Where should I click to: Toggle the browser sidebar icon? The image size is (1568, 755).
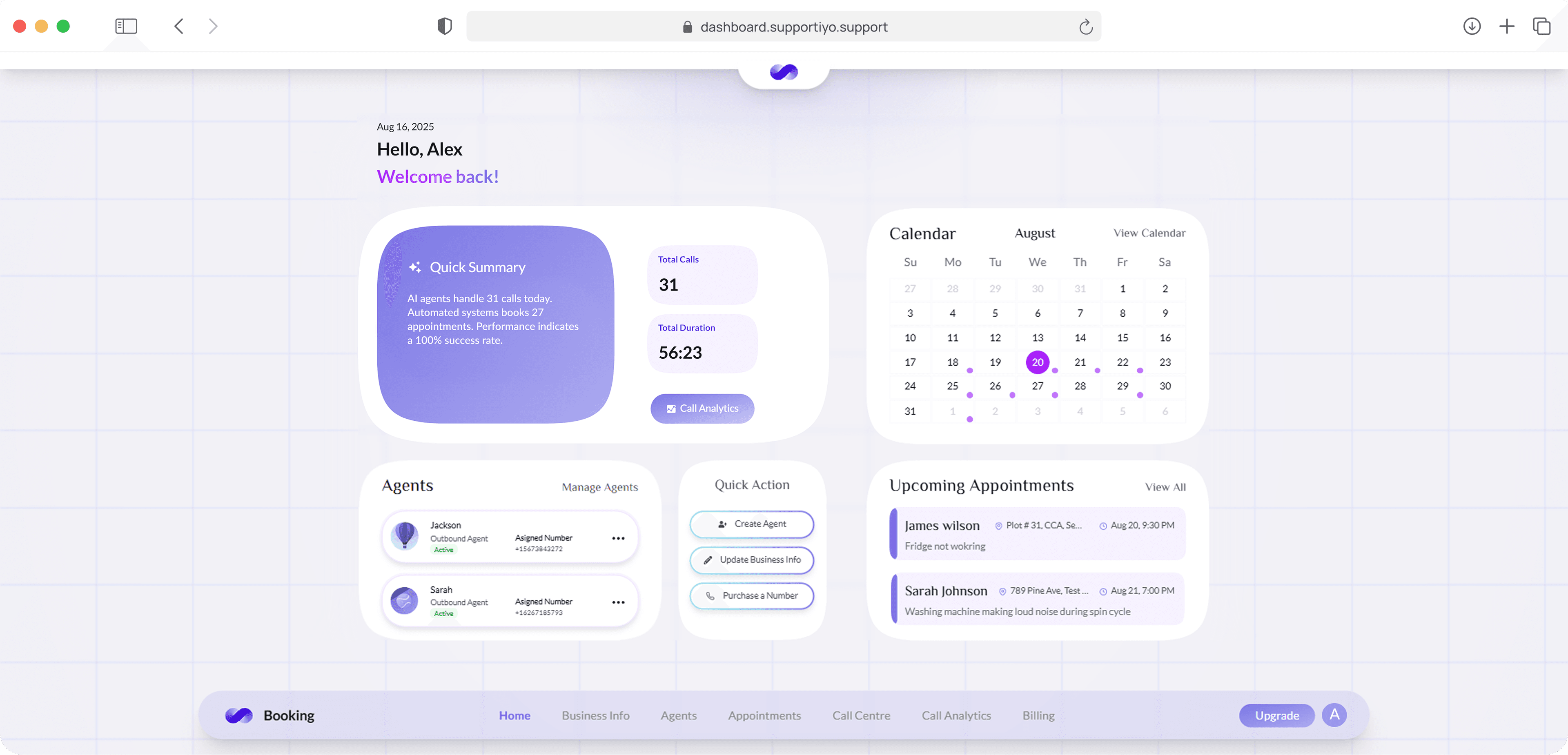[x=126, y=26]
